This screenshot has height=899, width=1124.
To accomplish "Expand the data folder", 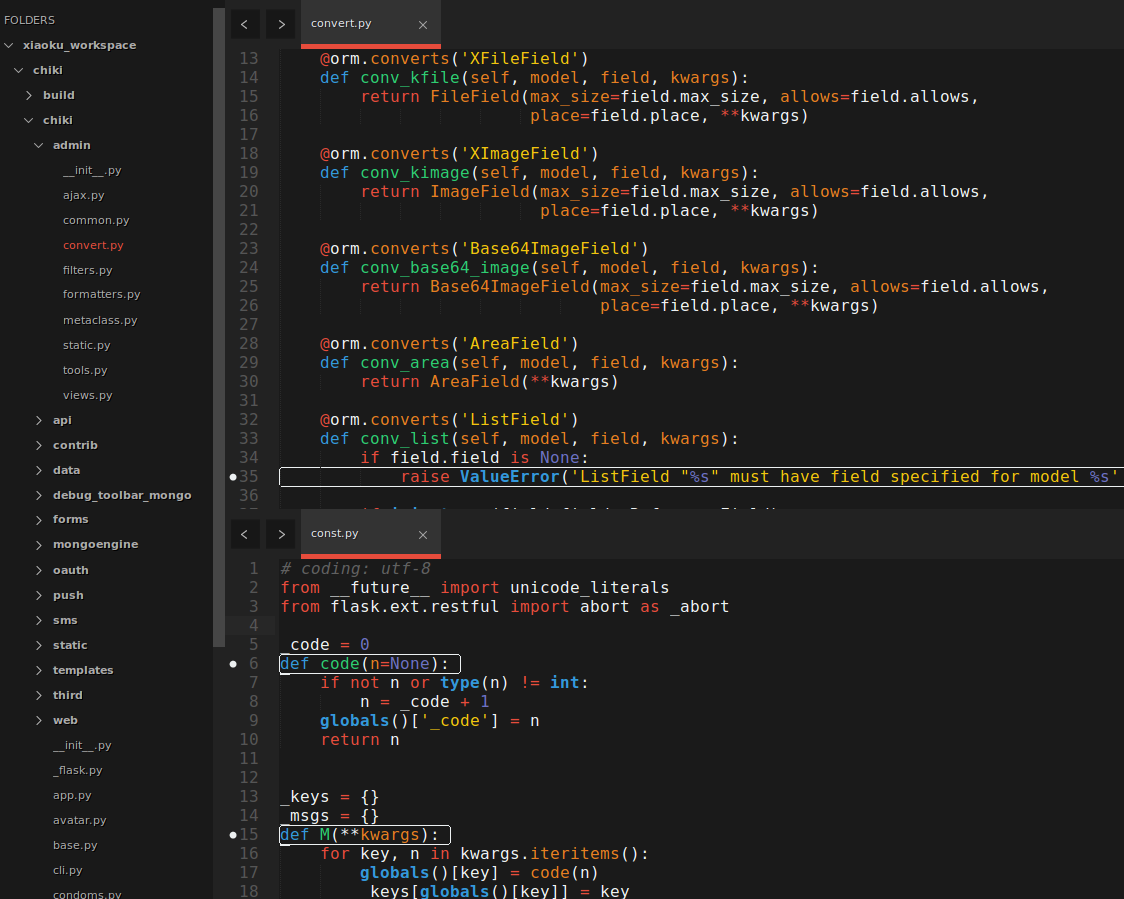I will coord(39,470).
